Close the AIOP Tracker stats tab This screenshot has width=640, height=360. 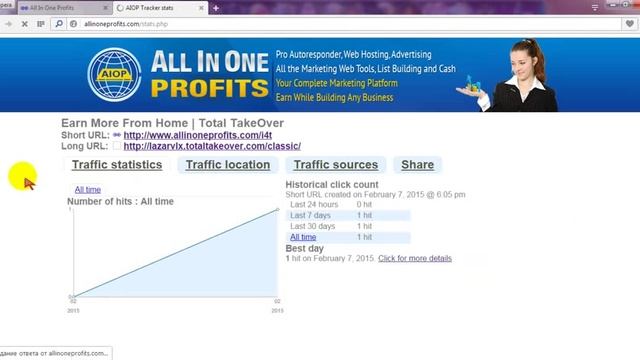tap(201, 8)
